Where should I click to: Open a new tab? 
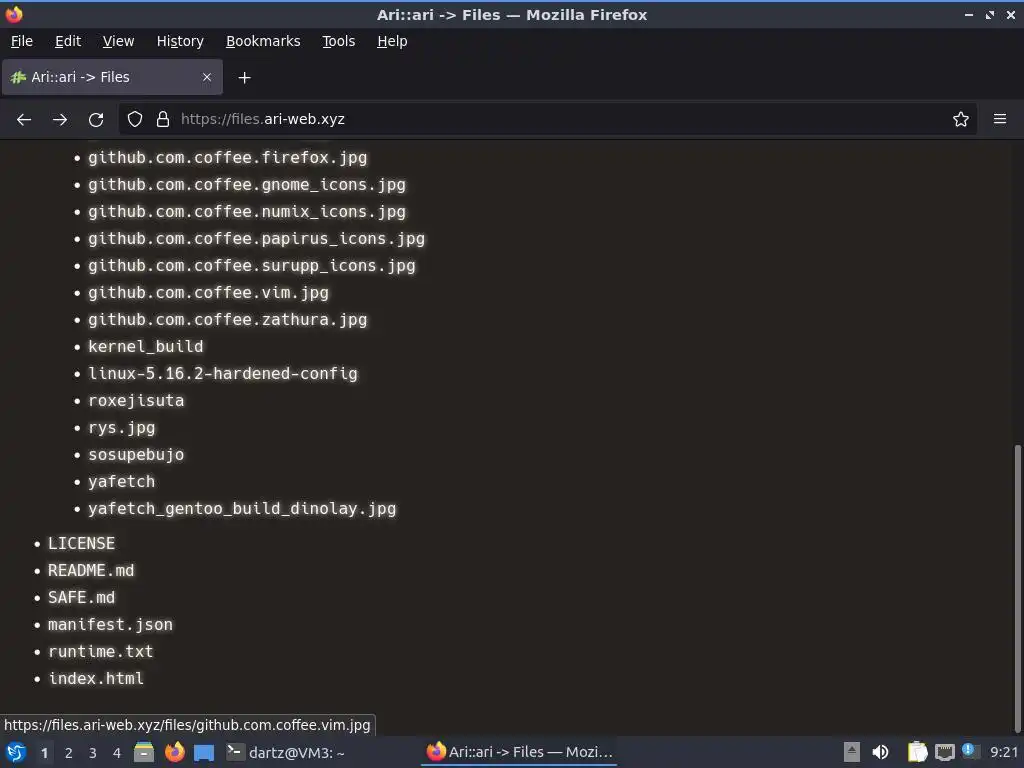tap(244, 78)
